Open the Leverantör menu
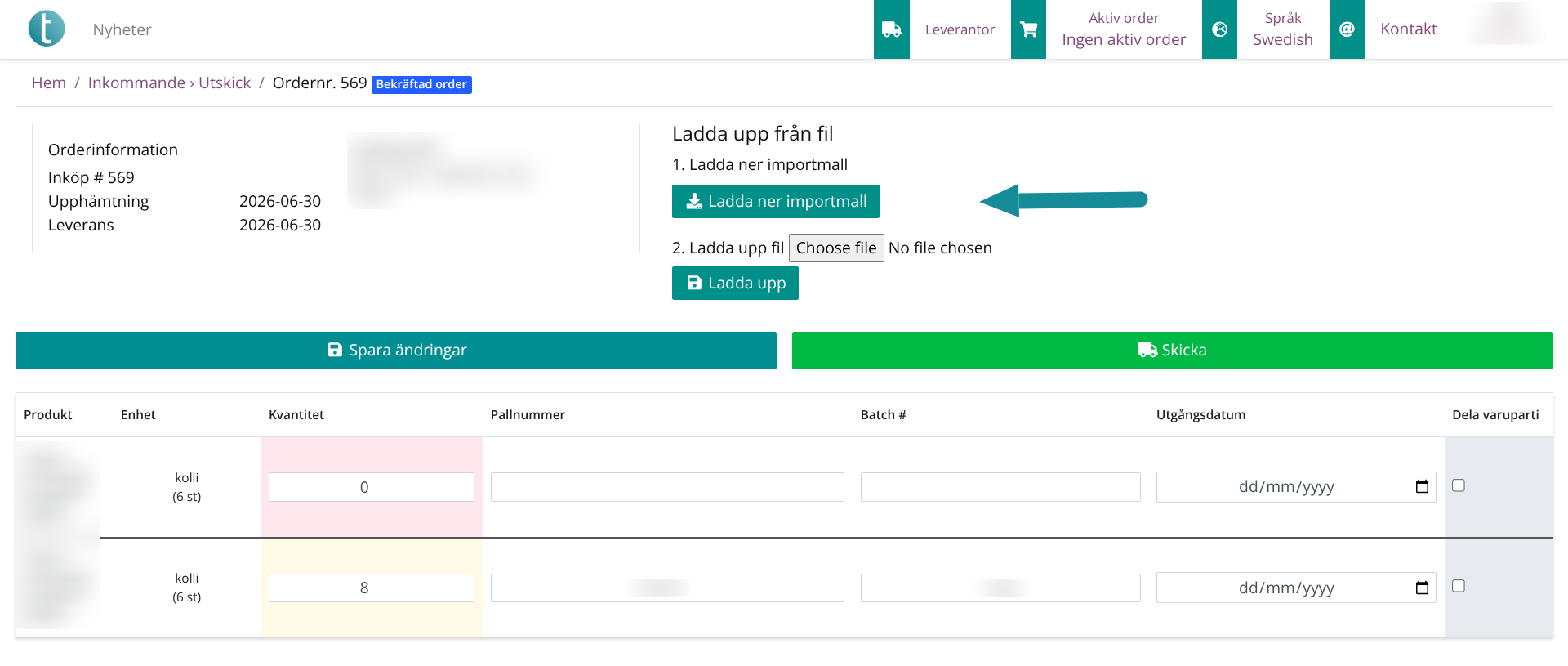Viewport: 1568px width, 666px height. 960,29
